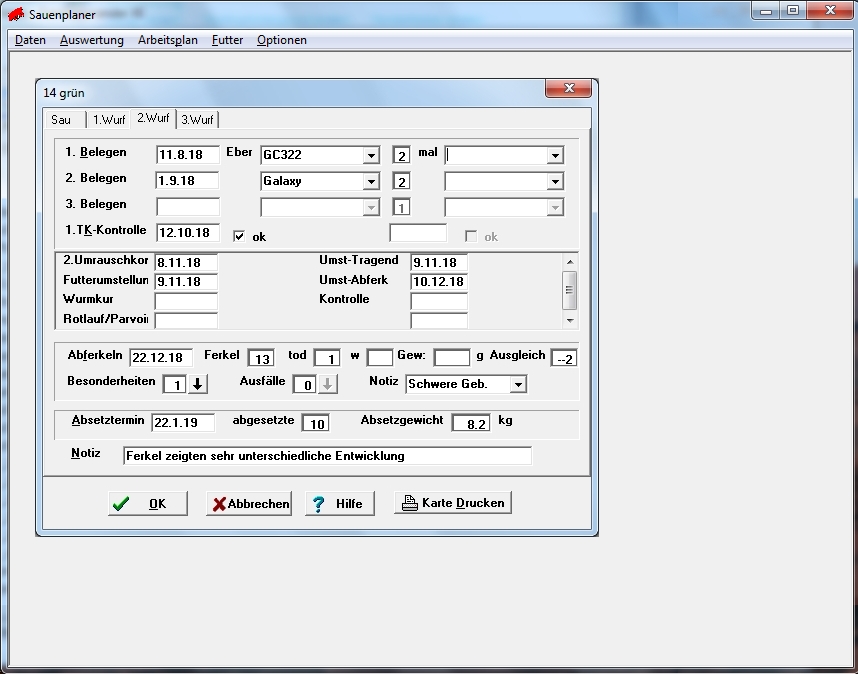Viewport: 858px width, 674px height.
Task: Click the down arrow next to Besonderheiten
Action: click(x=198, y=385)
